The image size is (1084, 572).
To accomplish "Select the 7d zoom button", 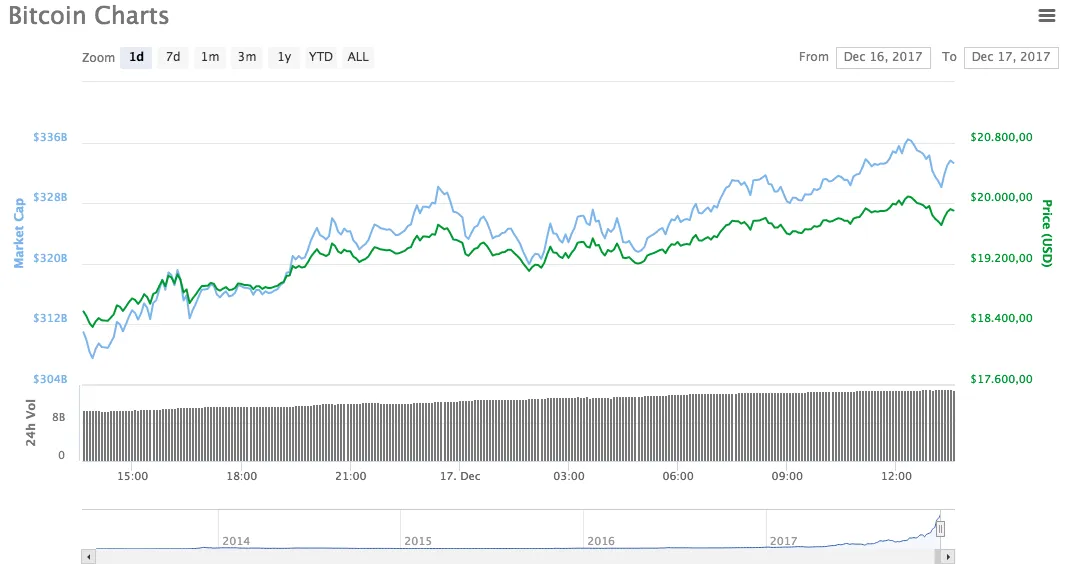I will click(x=173, y=57).
